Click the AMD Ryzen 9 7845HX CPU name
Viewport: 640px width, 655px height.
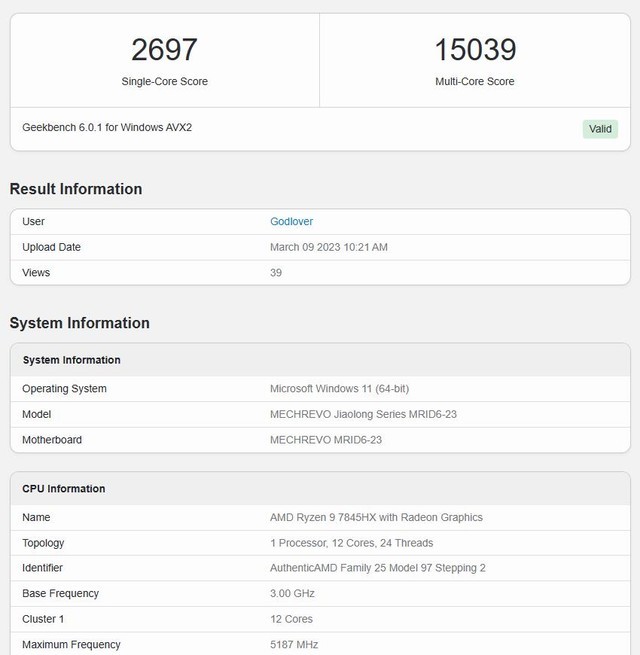[x=376, y=518]
